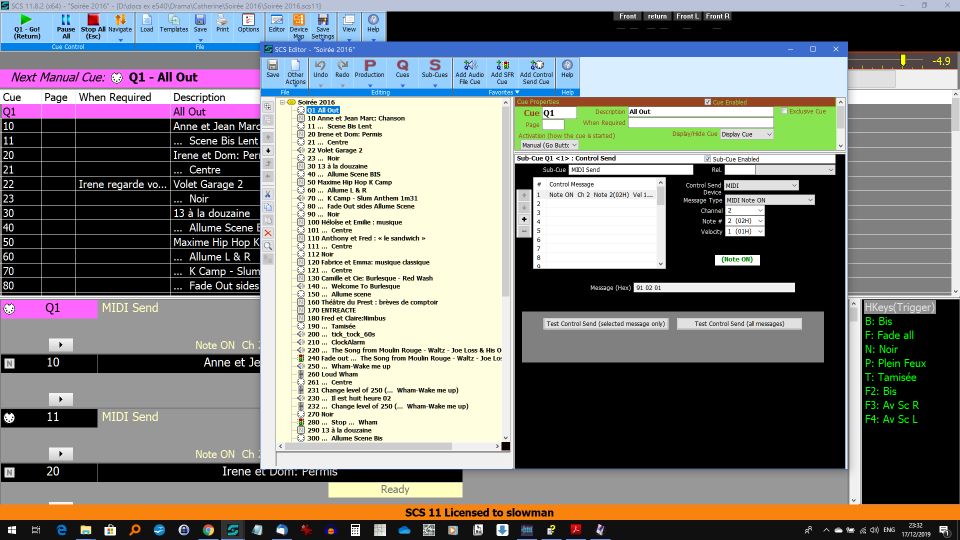Click the Pause All icon

point(65,22)
